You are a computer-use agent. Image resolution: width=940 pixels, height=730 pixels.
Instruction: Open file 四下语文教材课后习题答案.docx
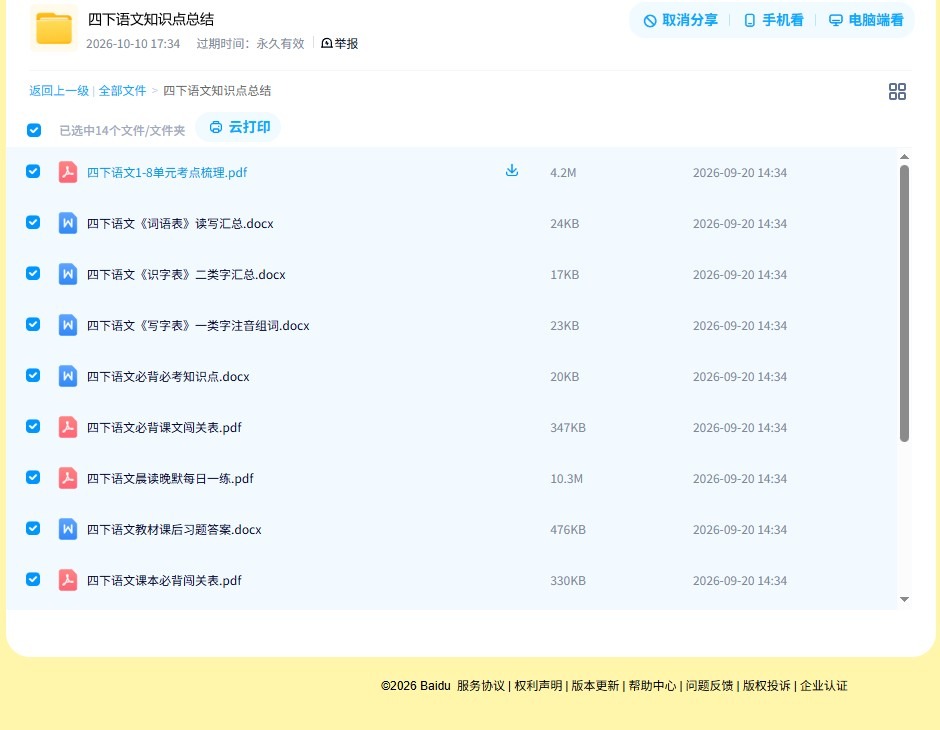pyautogui.click(x=174, y=529)
